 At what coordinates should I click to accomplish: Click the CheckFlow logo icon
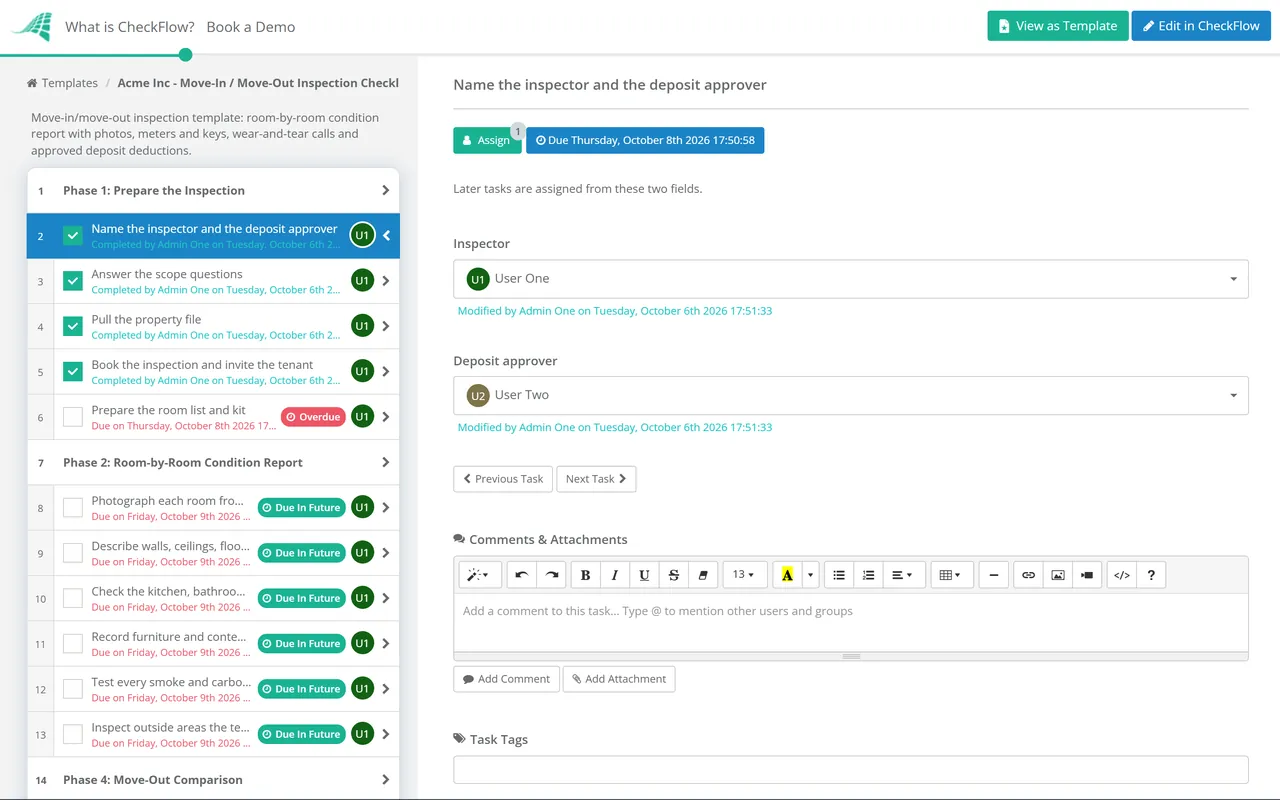pyautogui.click(x=32, y=26)
